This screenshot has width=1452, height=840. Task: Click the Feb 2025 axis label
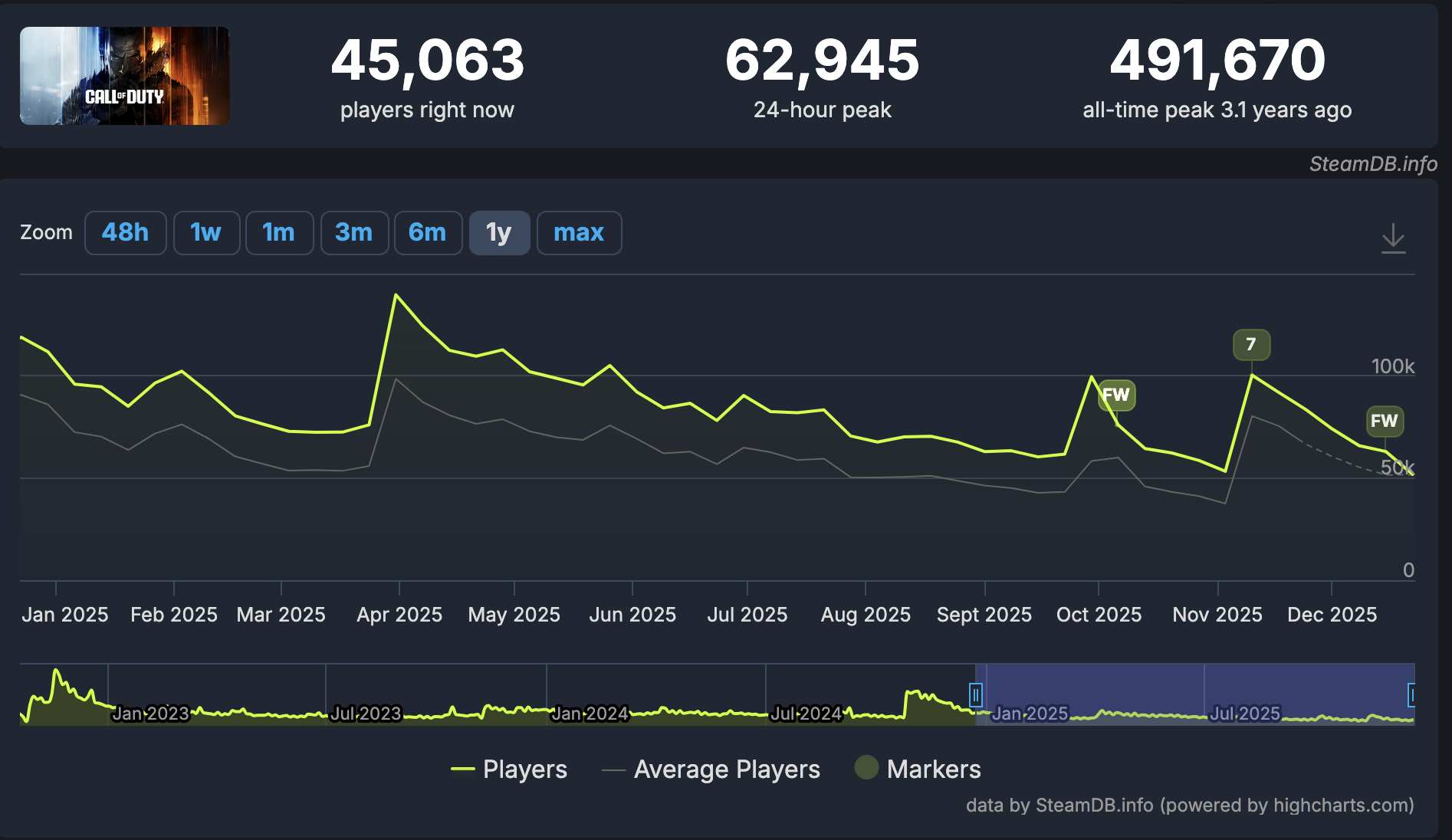[174, 615]
